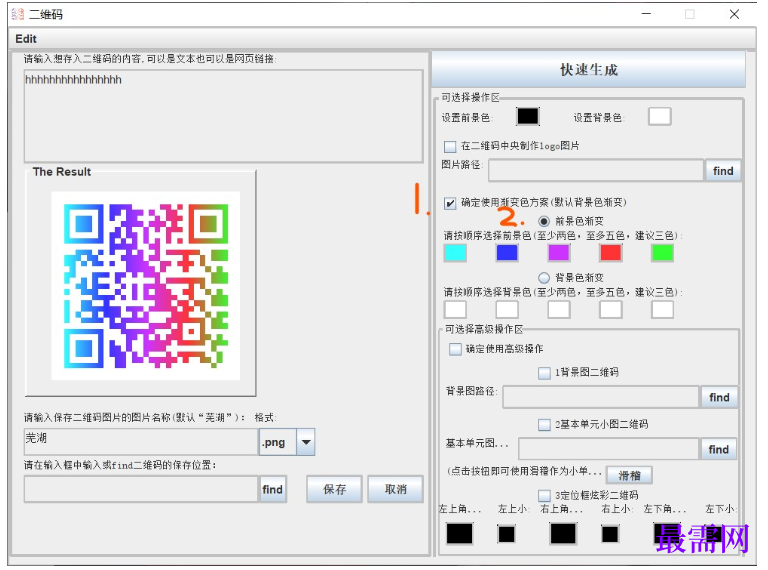Close the 二维码 window
Image resolution: width=768 pixels, height=570 pixels.
pos(734,14)
